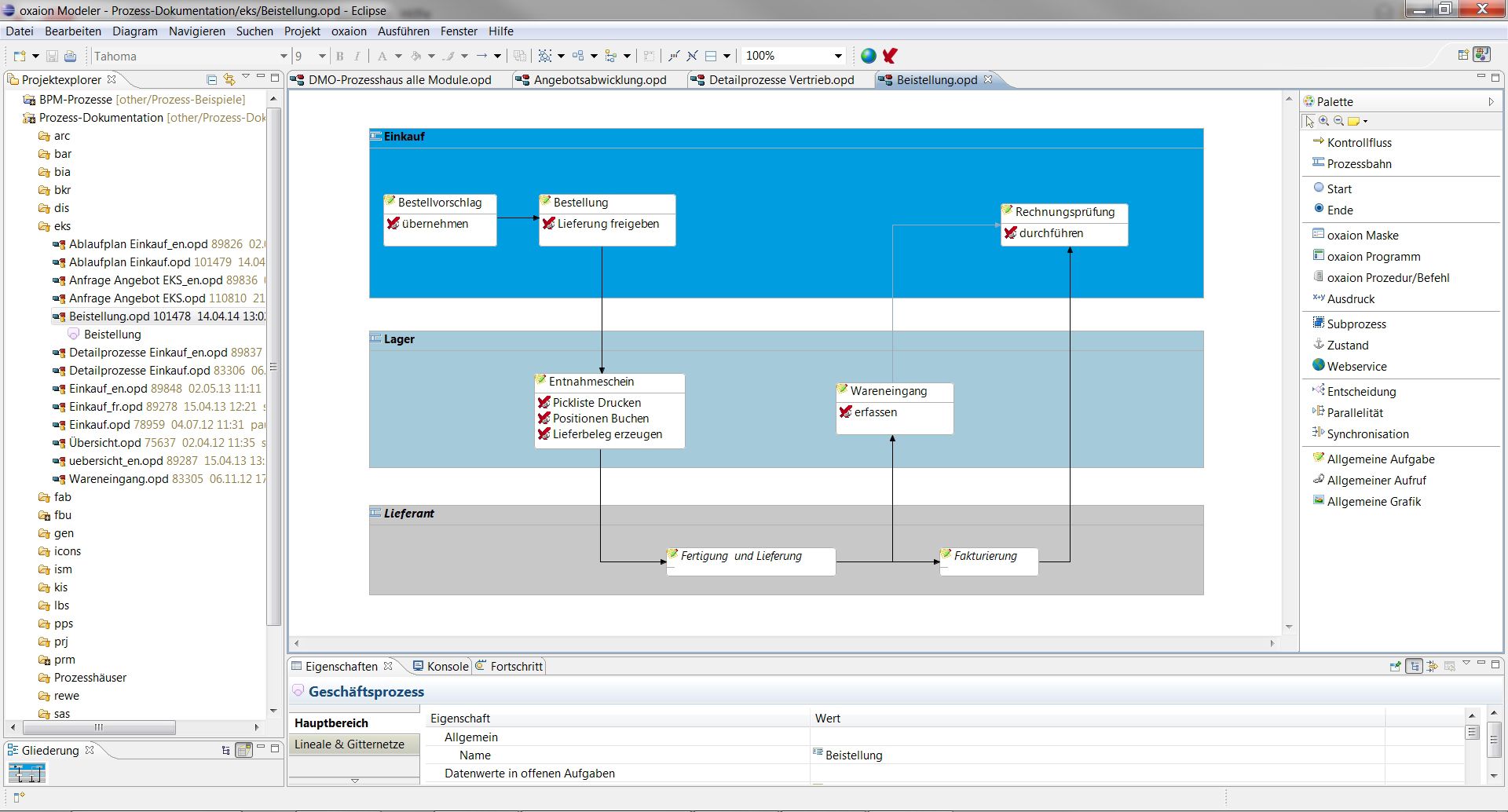Viewport: 1508px width, 812px height.
Task: Choose the Entscheidung element in the palette
Action: point(1361,392)
